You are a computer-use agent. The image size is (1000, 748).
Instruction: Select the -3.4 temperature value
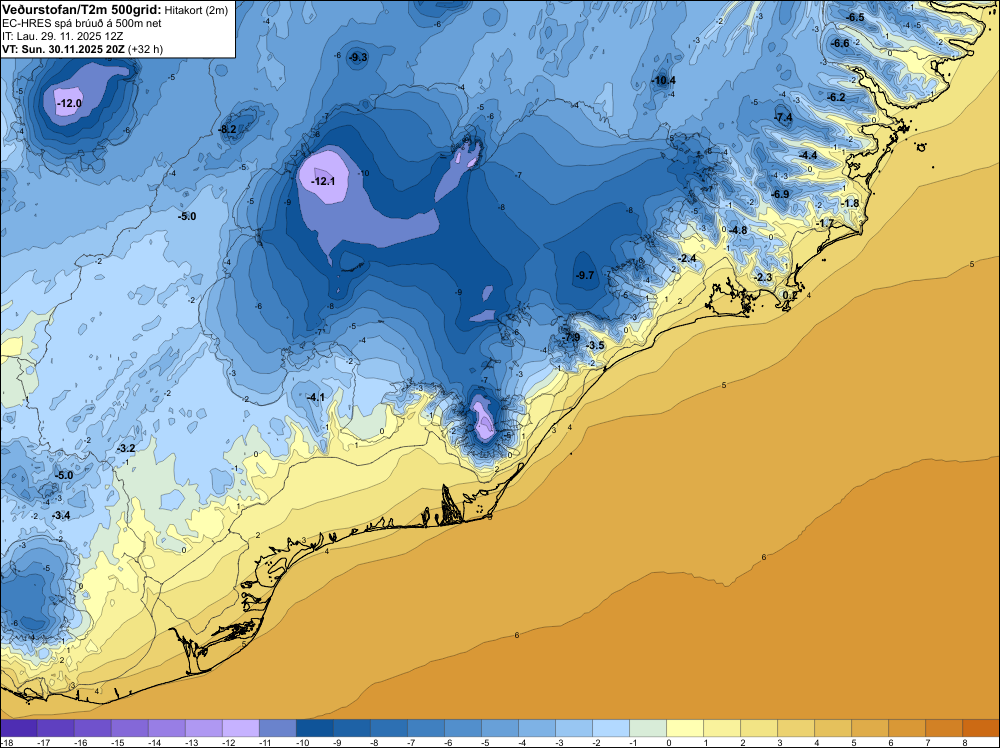point(61,515)
